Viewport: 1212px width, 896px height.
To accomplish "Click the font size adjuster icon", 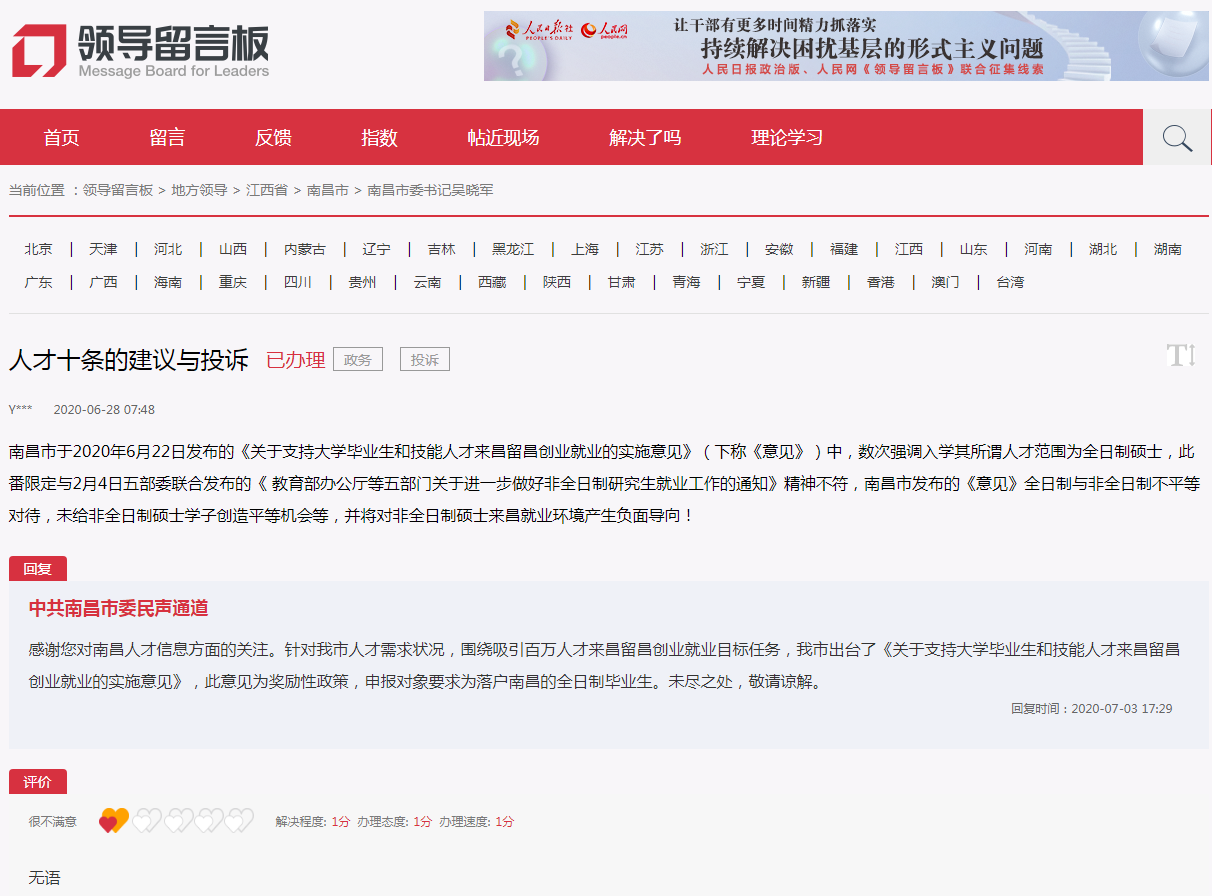I will [1181, 355].
